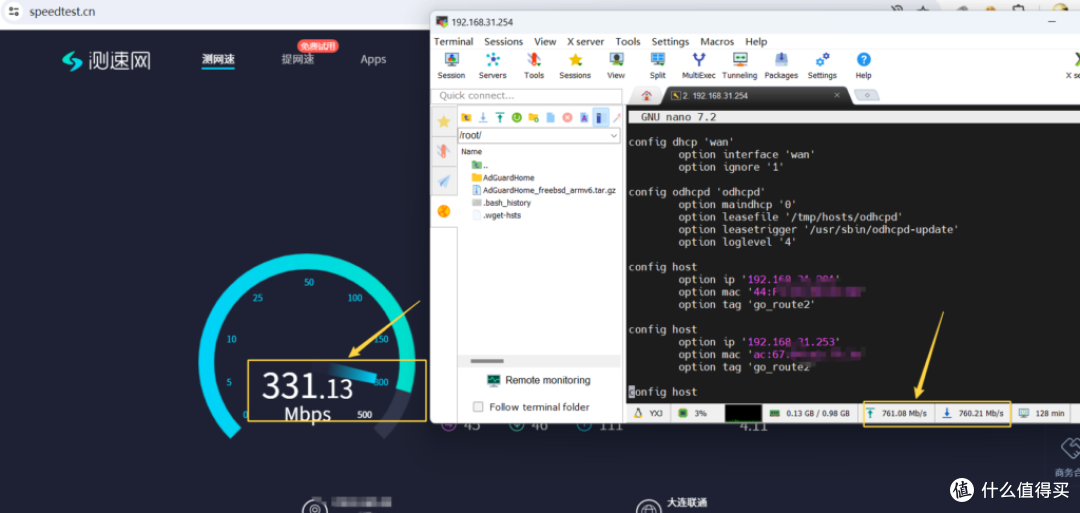Select the paper-plane Macros sidebar tab
The width and height of the screenshot is (1080, 513).
(444, 180)
